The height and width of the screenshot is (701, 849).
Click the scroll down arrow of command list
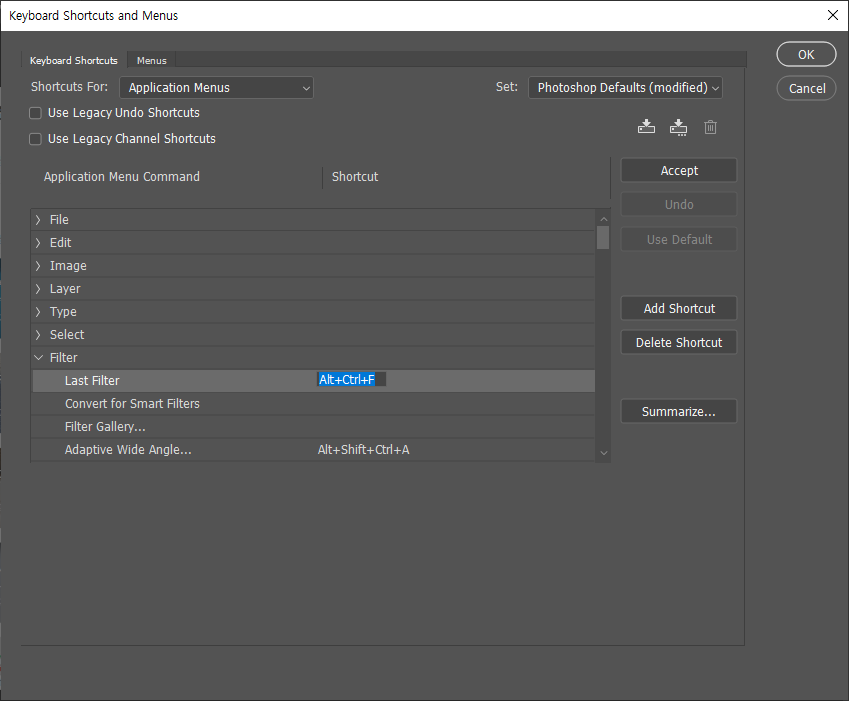point(604,453)
